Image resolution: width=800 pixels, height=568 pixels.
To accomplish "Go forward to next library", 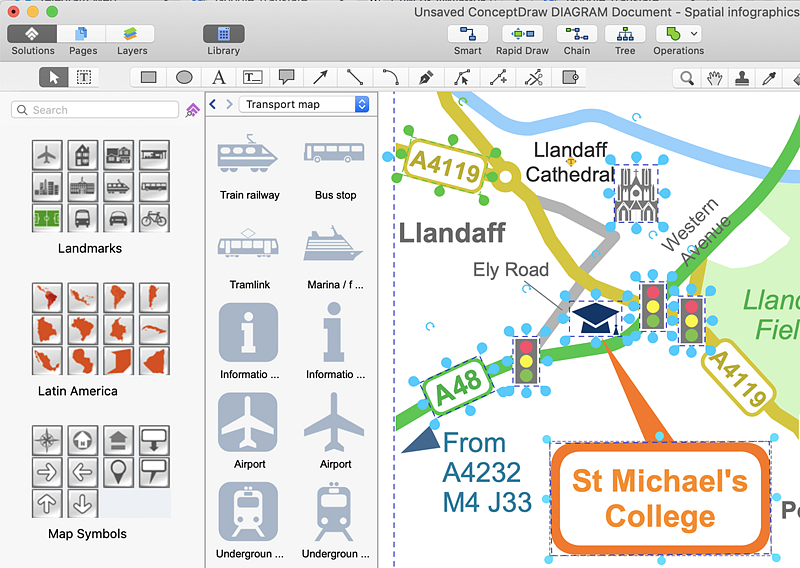I will (229, 104).
